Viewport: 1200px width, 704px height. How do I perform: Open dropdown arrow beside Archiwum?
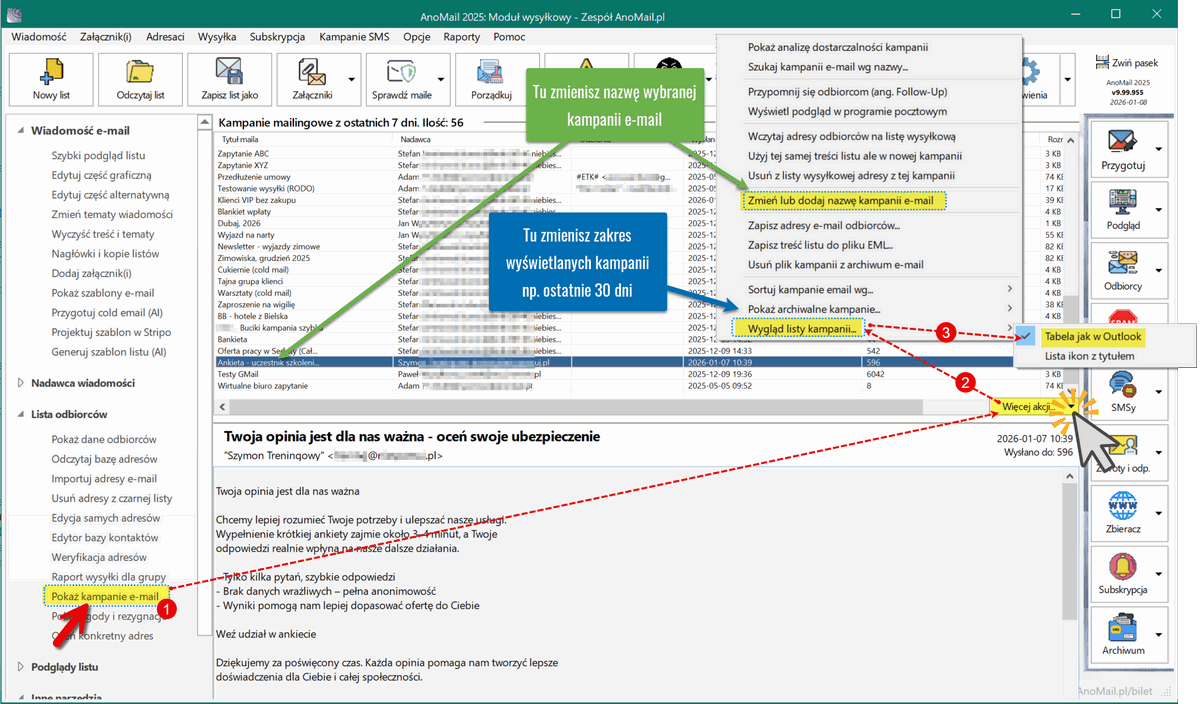(1159, 635)
